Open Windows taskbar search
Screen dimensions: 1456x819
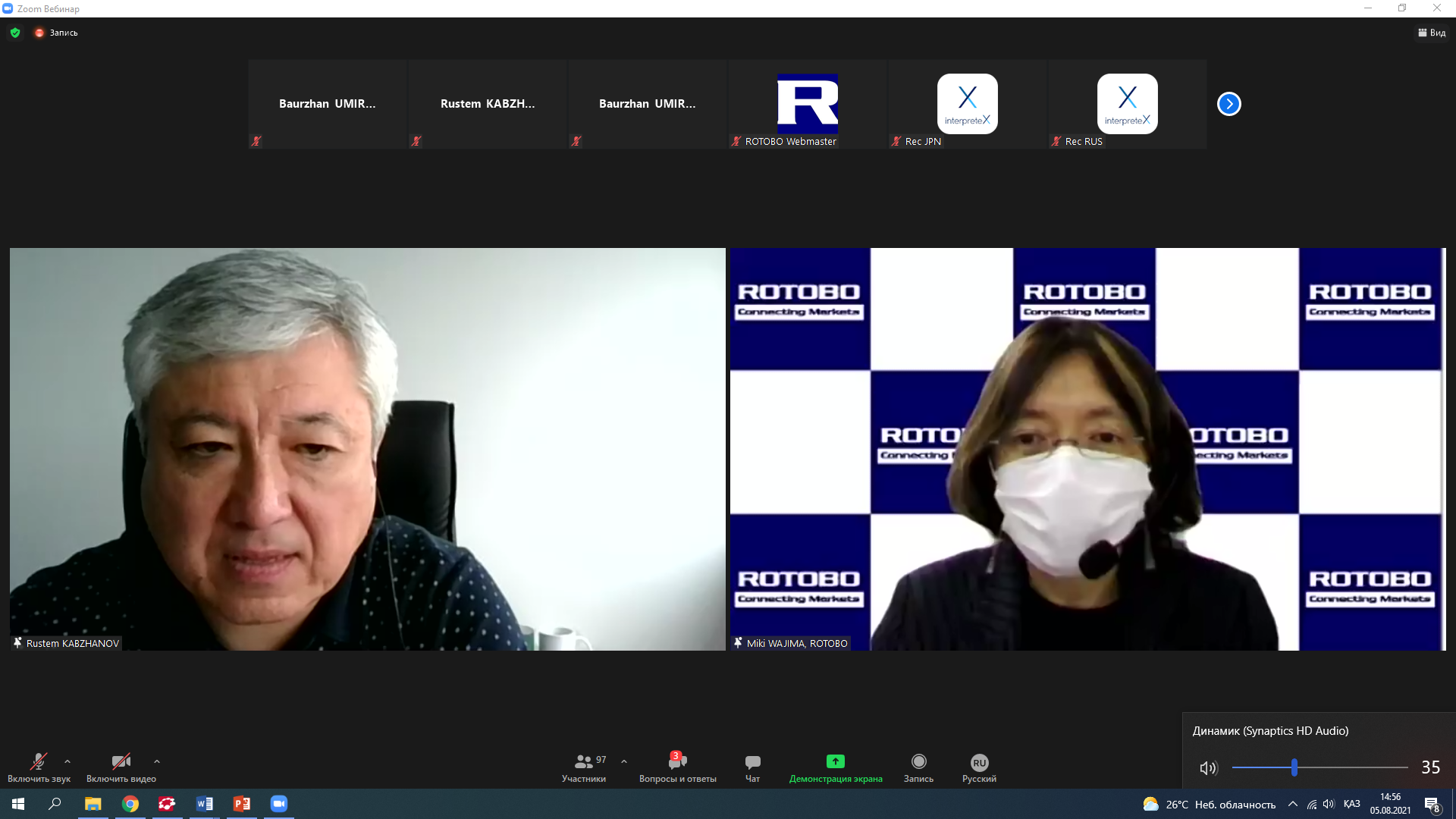tap(55, 804)
